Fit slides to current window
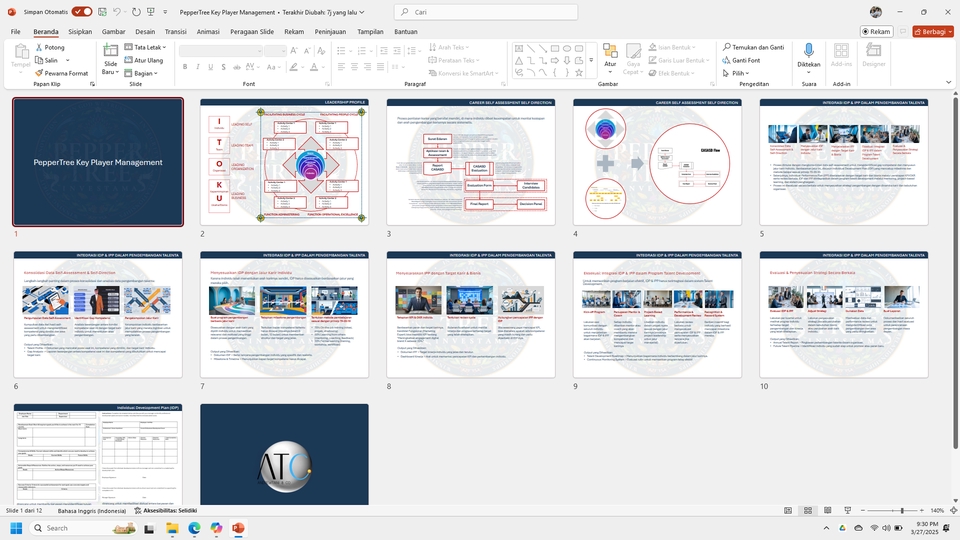This screenshot has width=960, height=540. [953, 511]
